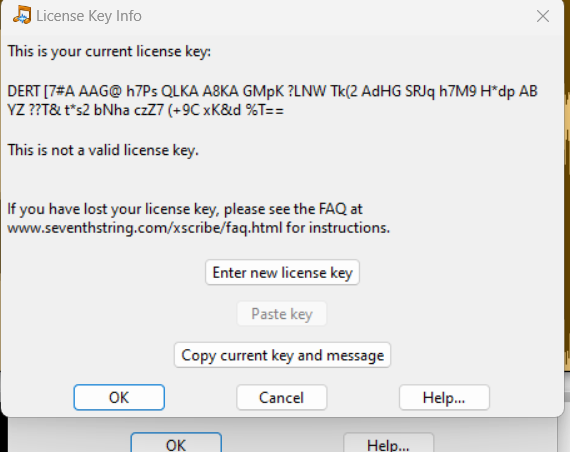
Task: Click the waveform strip beside the dialog
Action: coord(567,233)
